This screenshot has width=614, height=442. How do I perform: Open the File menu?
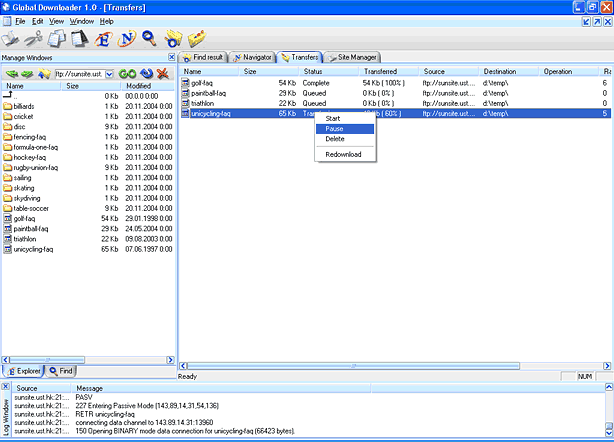[20, 21]
